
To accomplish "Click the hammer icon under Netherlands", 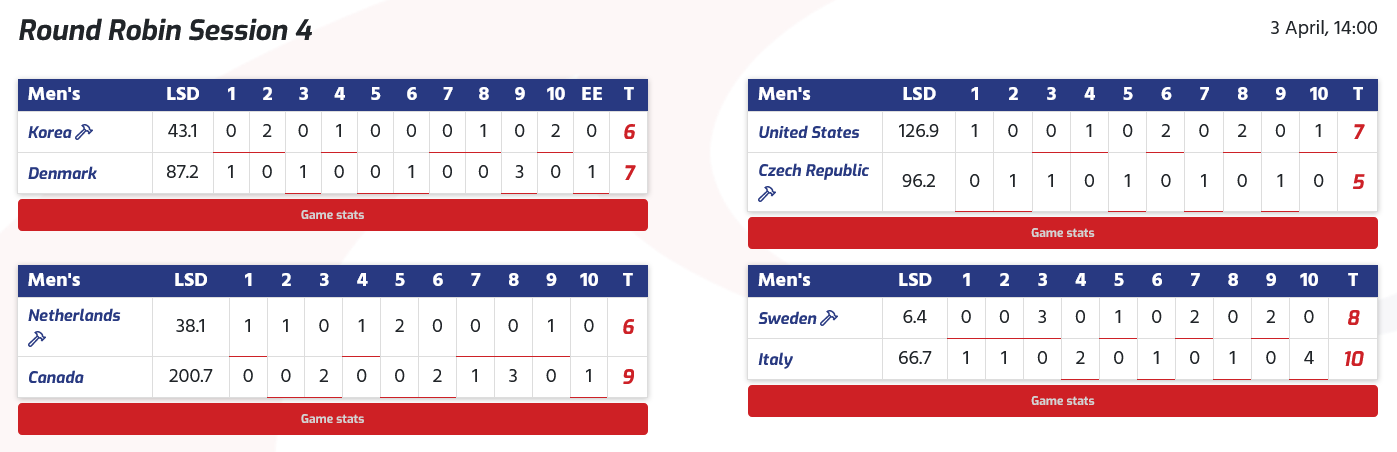I will 35,340.
